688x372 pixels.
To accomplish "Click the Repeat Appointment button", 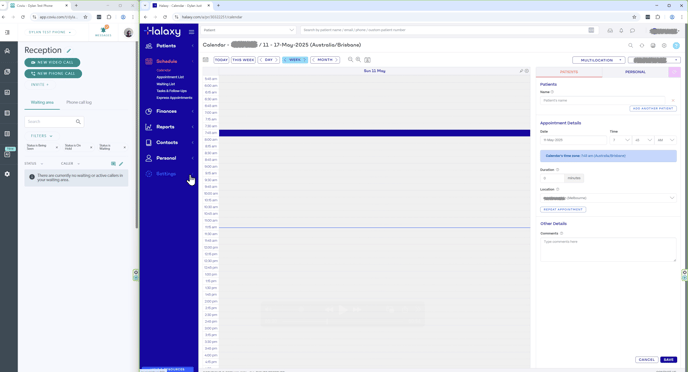I will pyautogui.click(x=563, y=209).
